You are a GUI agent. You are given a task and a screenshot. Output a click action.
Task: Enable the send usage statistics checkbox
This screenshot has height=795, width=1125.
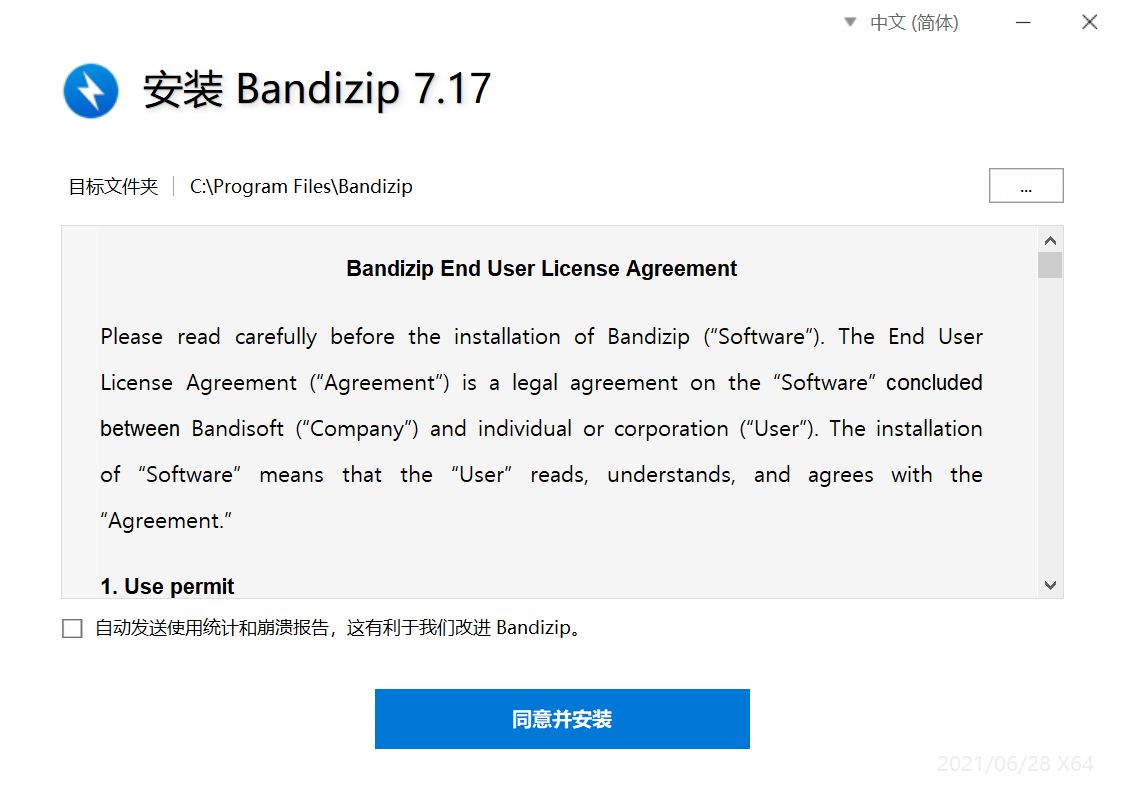(72, 629)
